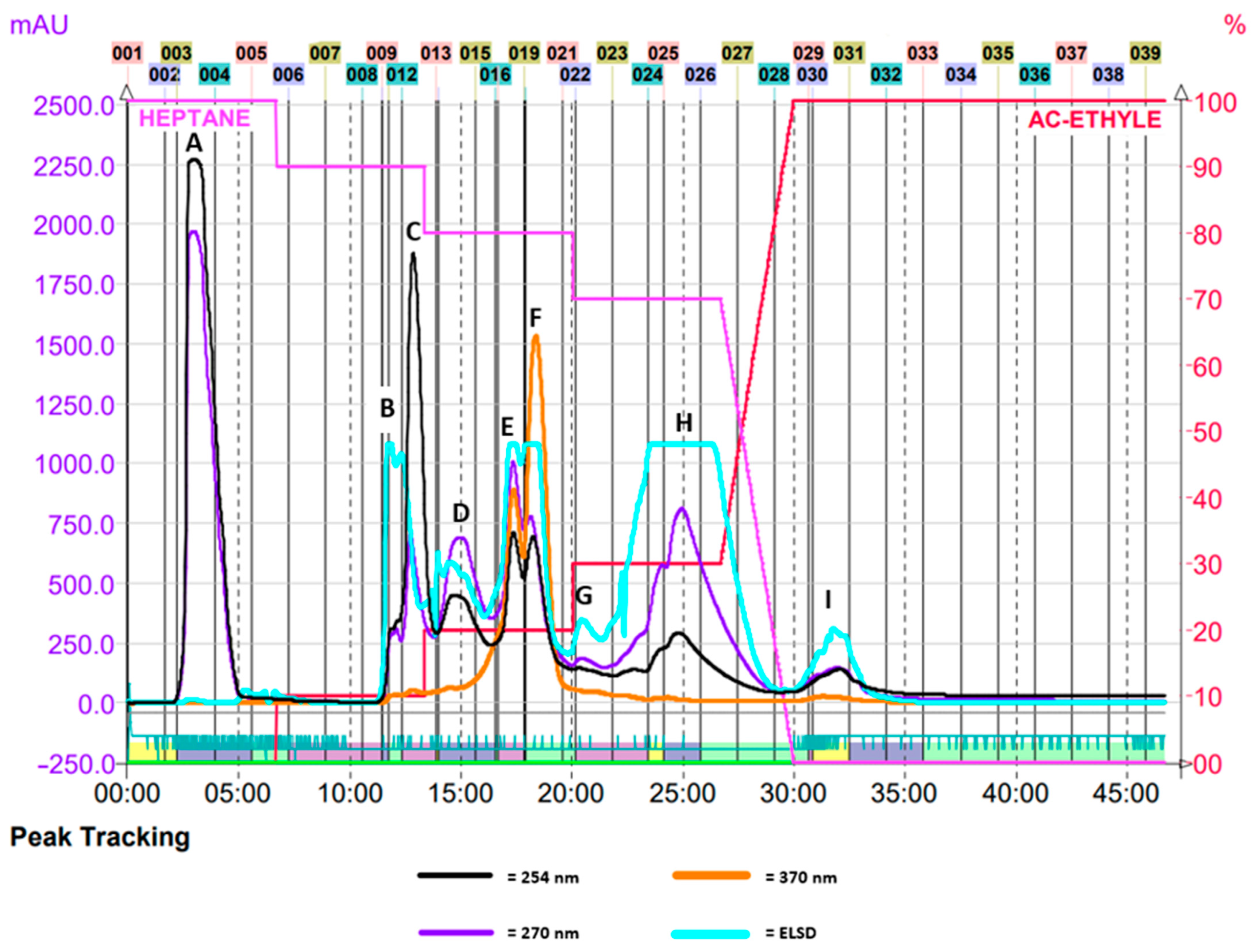Viewport: 1252px width, 952px height.
Task: Click the triangle atop the mAU axis
Action: coord(127,92)
